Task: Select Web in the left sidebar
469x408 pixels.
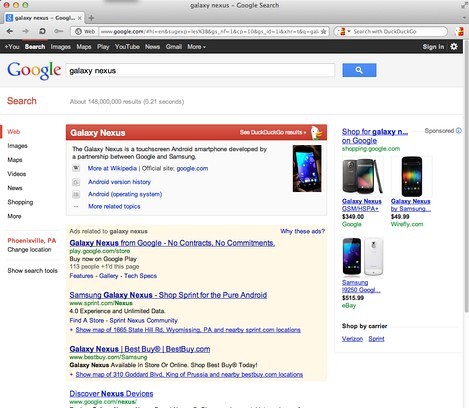Action: 14,132
